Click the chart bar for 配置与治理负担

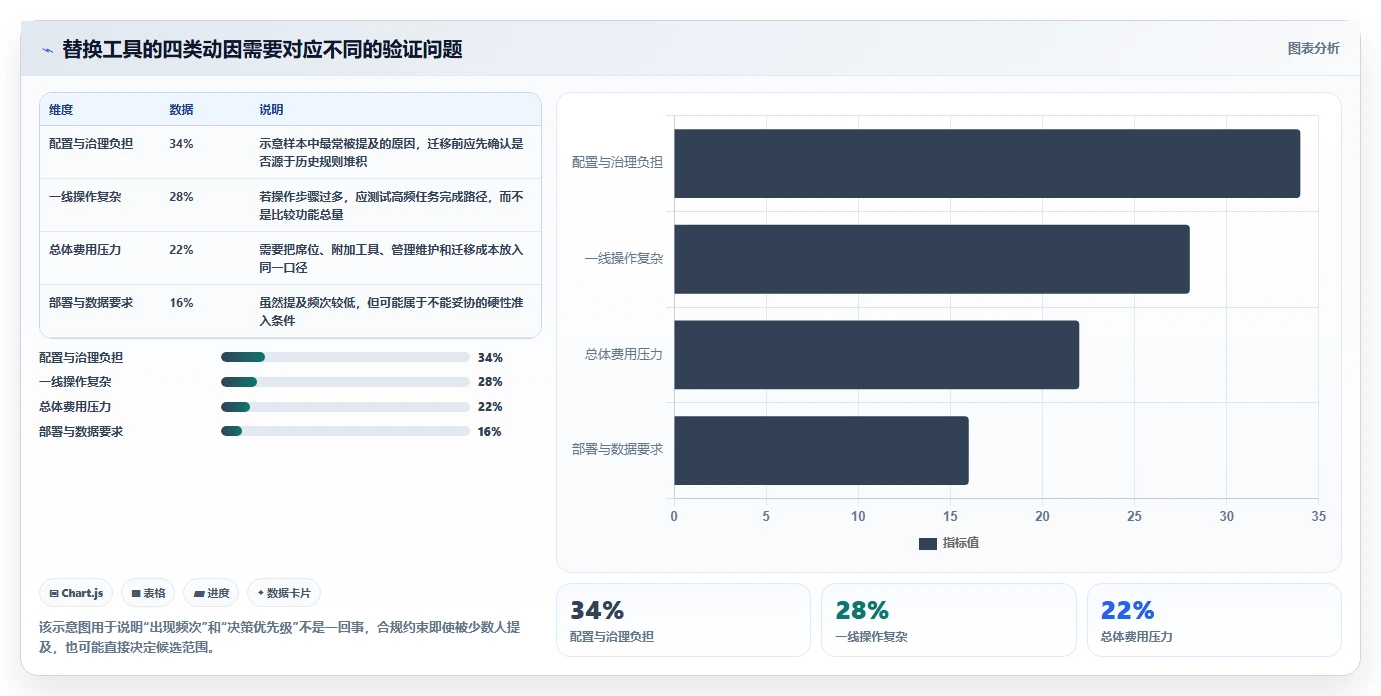[x=987, y=163]
